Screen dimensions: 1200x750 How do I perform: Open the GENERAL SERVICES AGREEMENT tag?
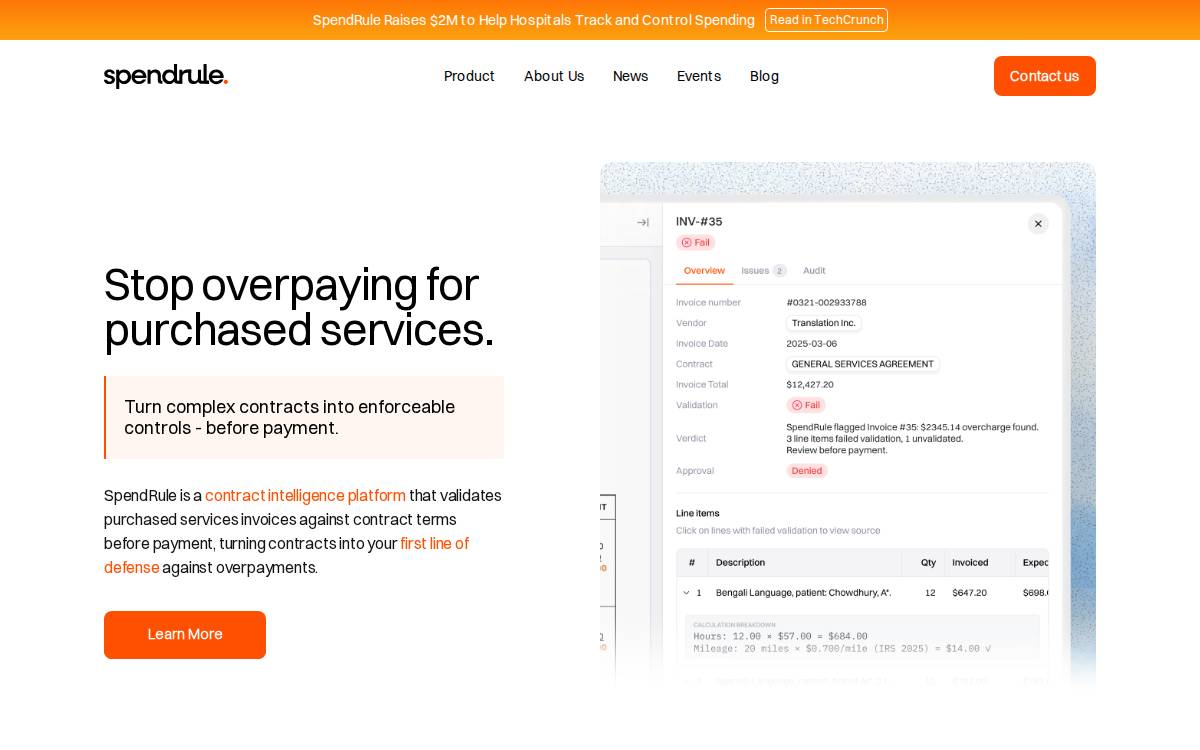coord(863,364)
